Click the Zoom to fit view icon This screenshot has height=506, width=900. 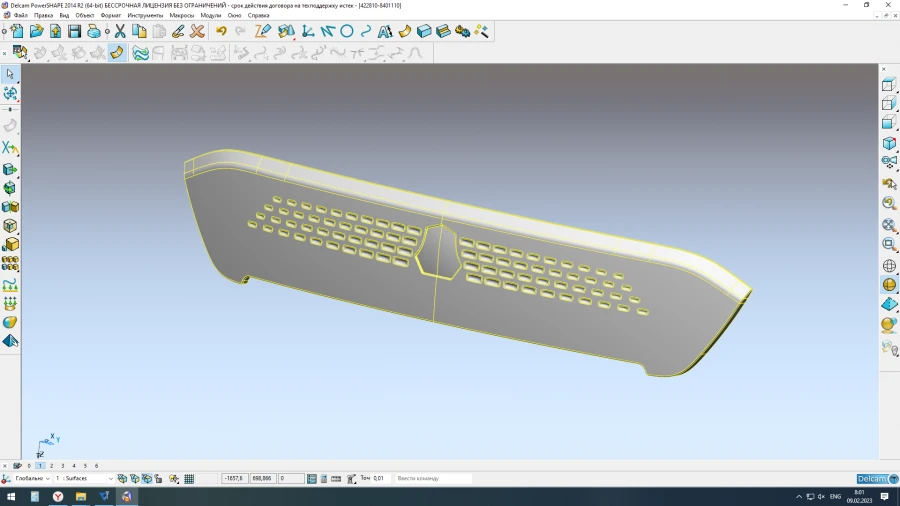click(x=888, y=244)
